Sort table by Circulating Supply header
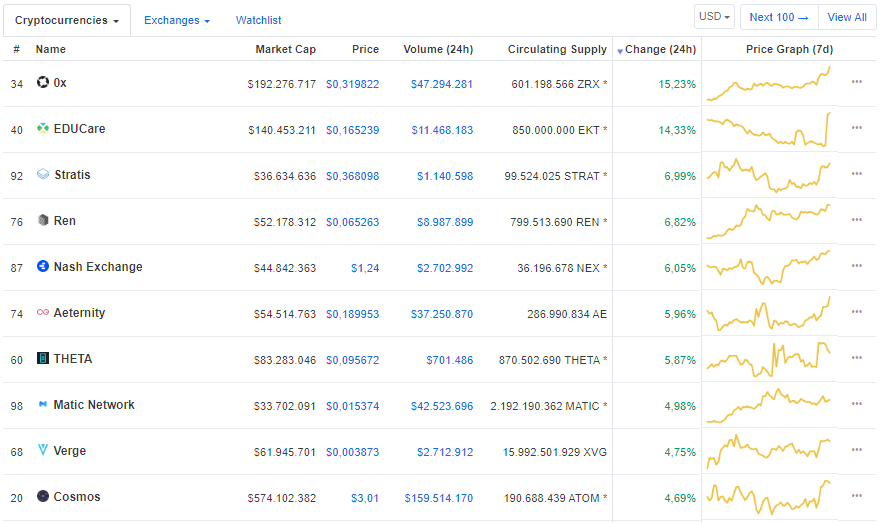This screenshot has width=880, height=523. (557, 49)
